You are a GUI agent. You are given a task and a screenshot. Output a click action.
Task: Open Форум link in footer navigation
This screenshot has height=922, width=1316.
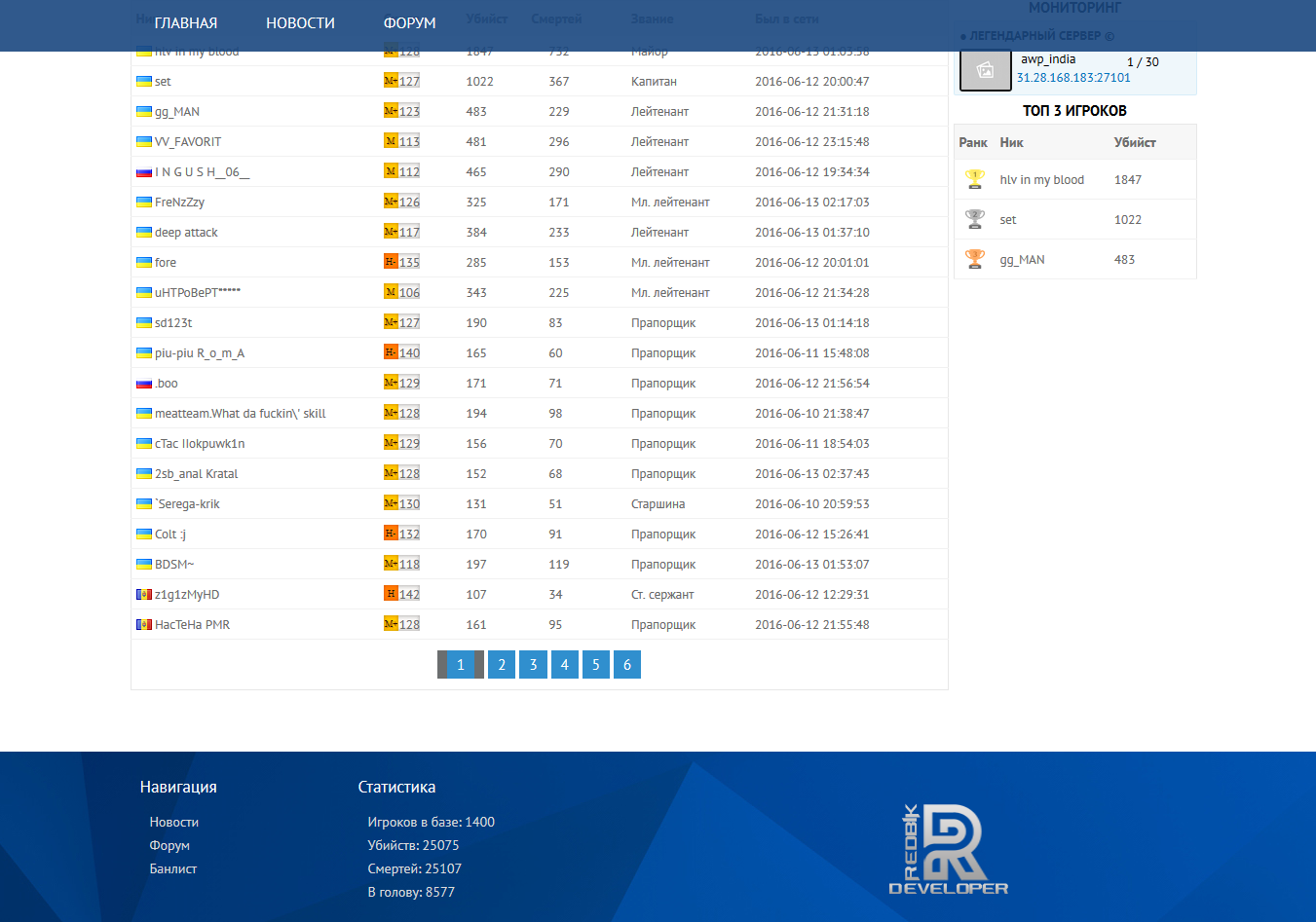click(169, 845)
